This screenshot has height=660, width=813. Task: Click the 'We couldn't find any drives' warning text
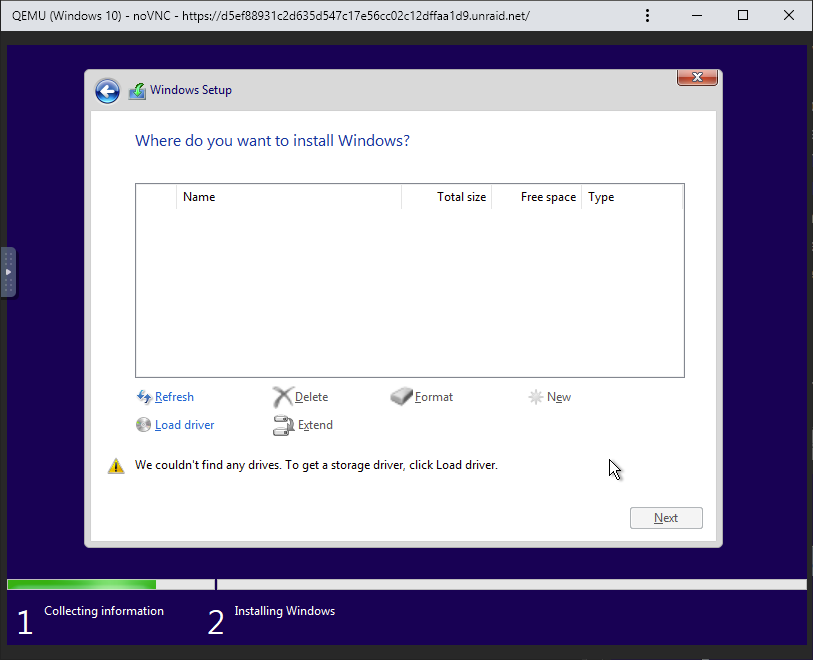pos(316,465)
